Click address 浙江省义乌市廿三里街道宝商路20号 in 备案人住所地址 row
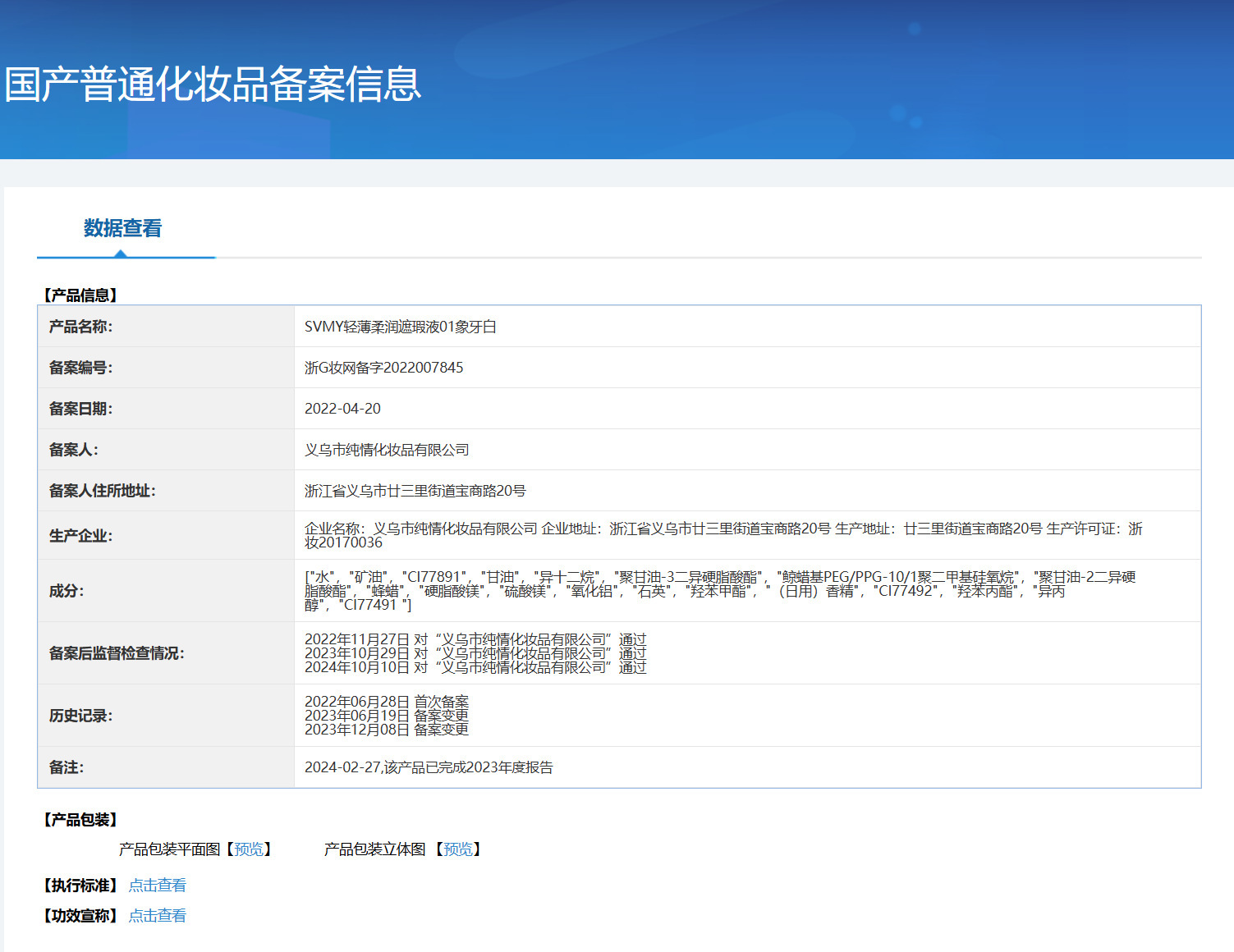Image resolution: width=1234 pixels, height=952 pixels. click(415, 491)
